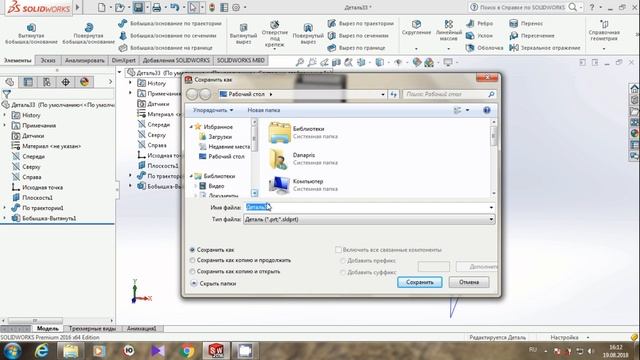Switch to Трехмерные виды bottom tab
Viewport: 640px width, 360px height.
point(92,329)
